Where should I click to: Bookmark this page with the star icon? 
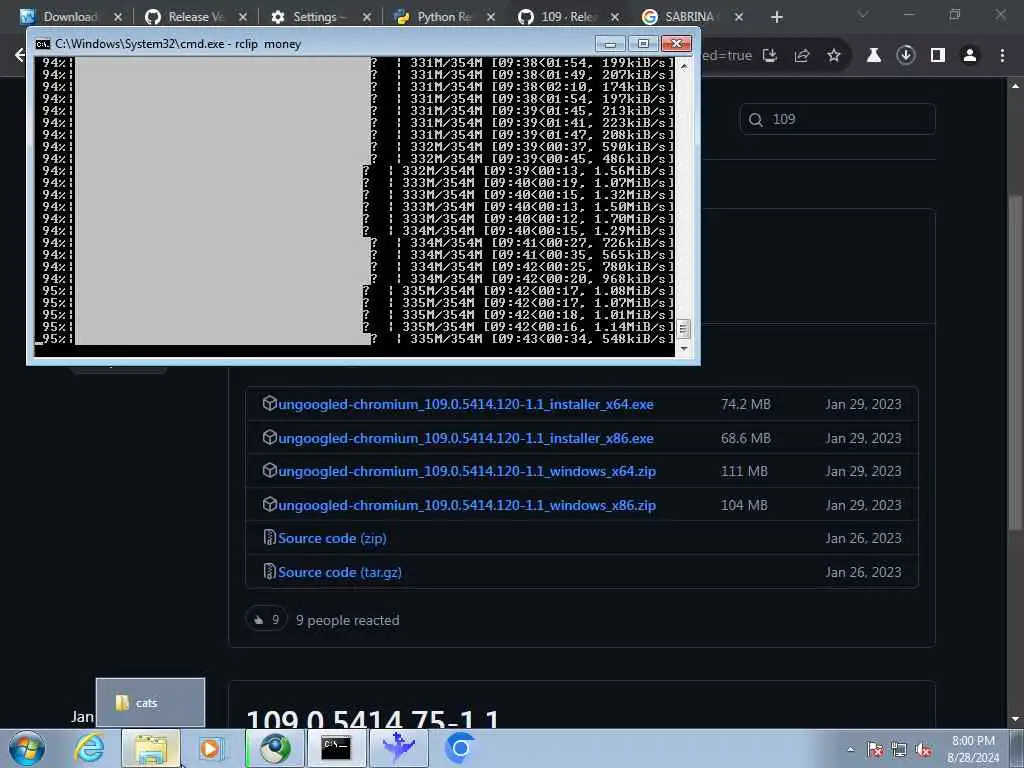[834, 56]
